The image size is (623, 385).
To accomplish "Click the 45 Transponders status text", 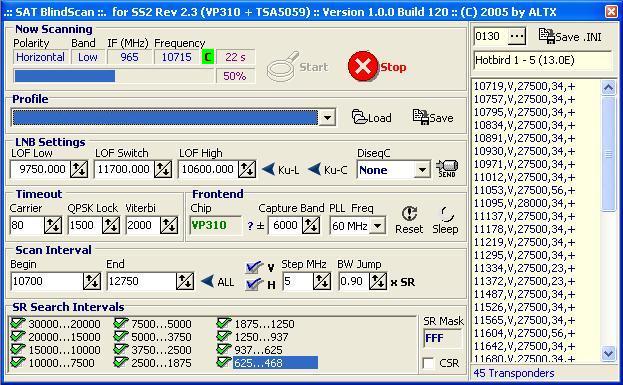I will [514, 373].
